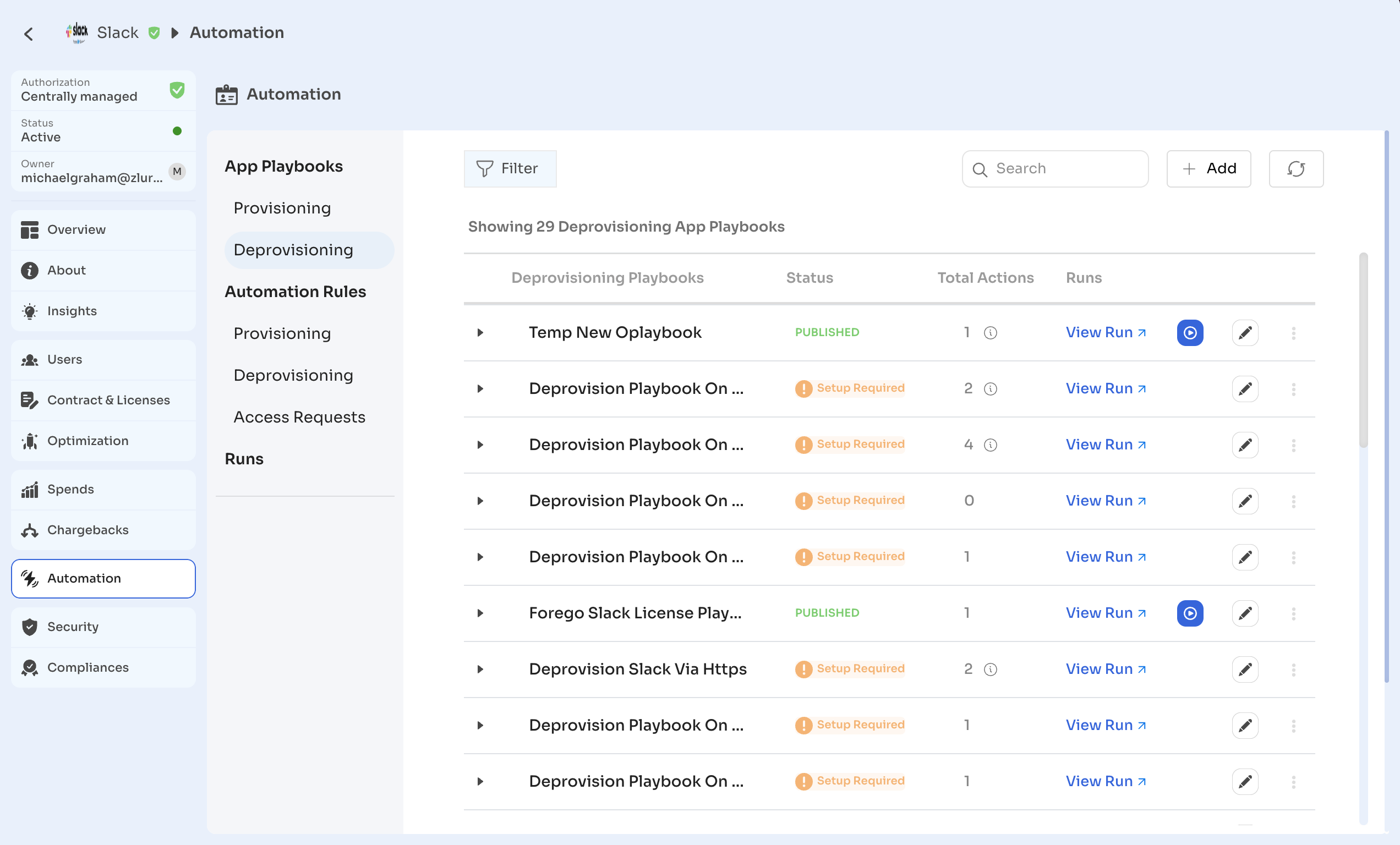Viewport: 1400px width, 845px height.
Task: View Run for Deprovision Slack Via Https
Action: tap(1105, 670)
